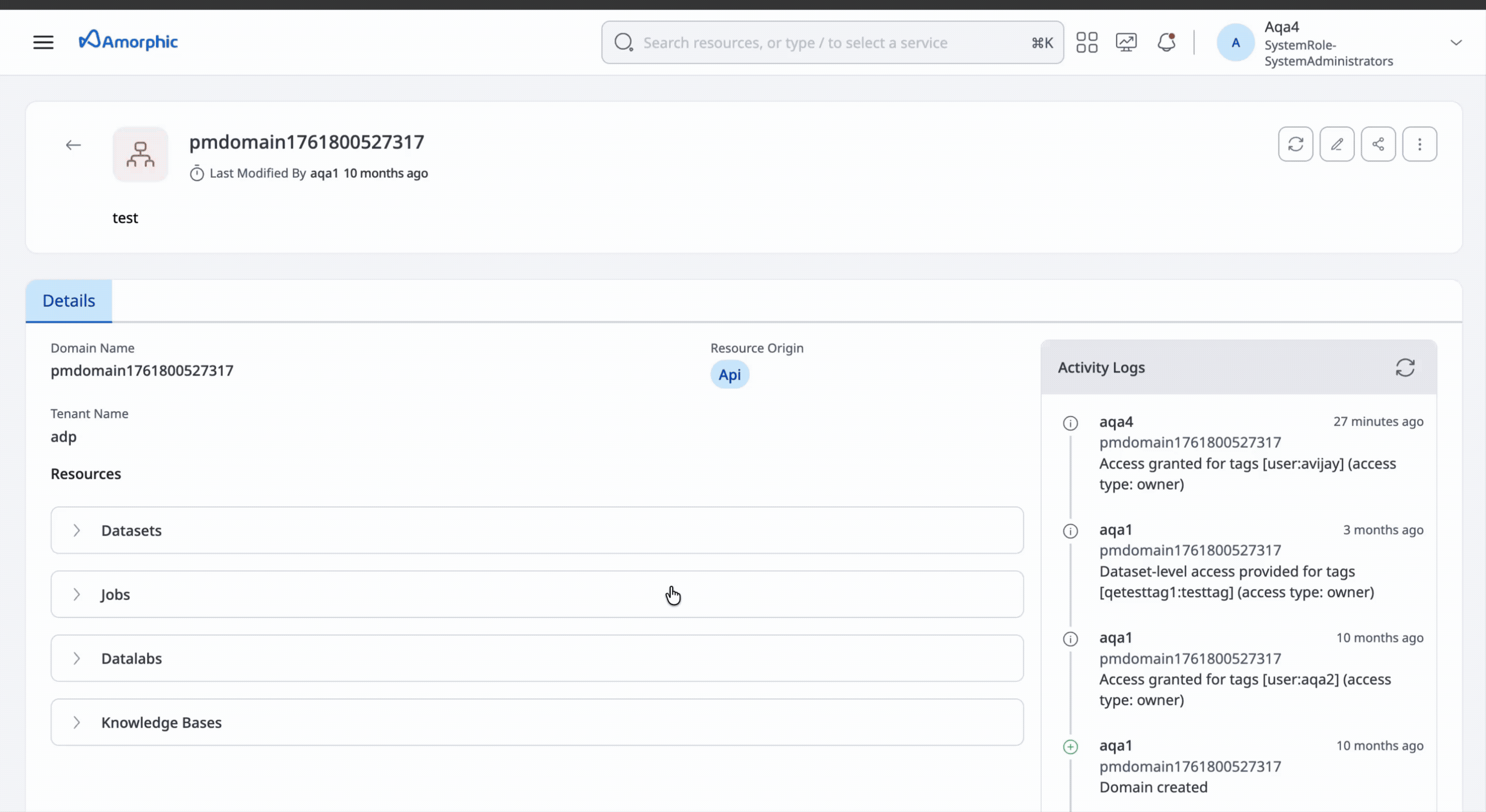Click '3 months ago' timestamp

[1383, 529]
